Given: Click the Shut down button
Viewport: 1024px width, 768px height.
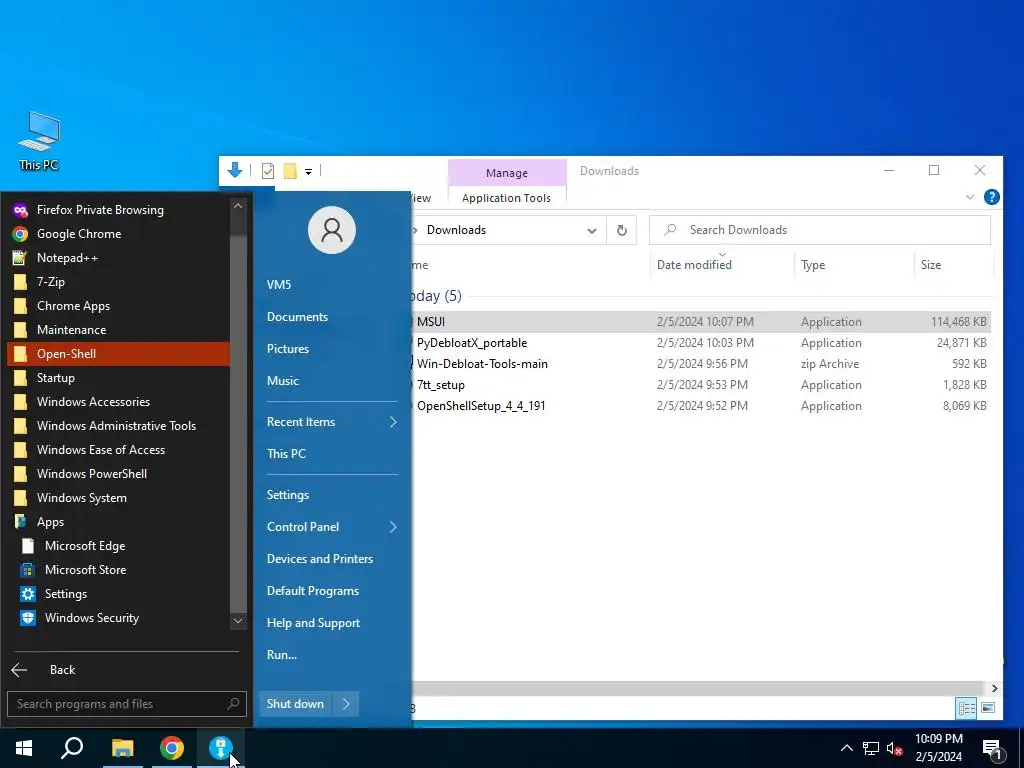Looking at the screenshot, I should coord(295,704).
